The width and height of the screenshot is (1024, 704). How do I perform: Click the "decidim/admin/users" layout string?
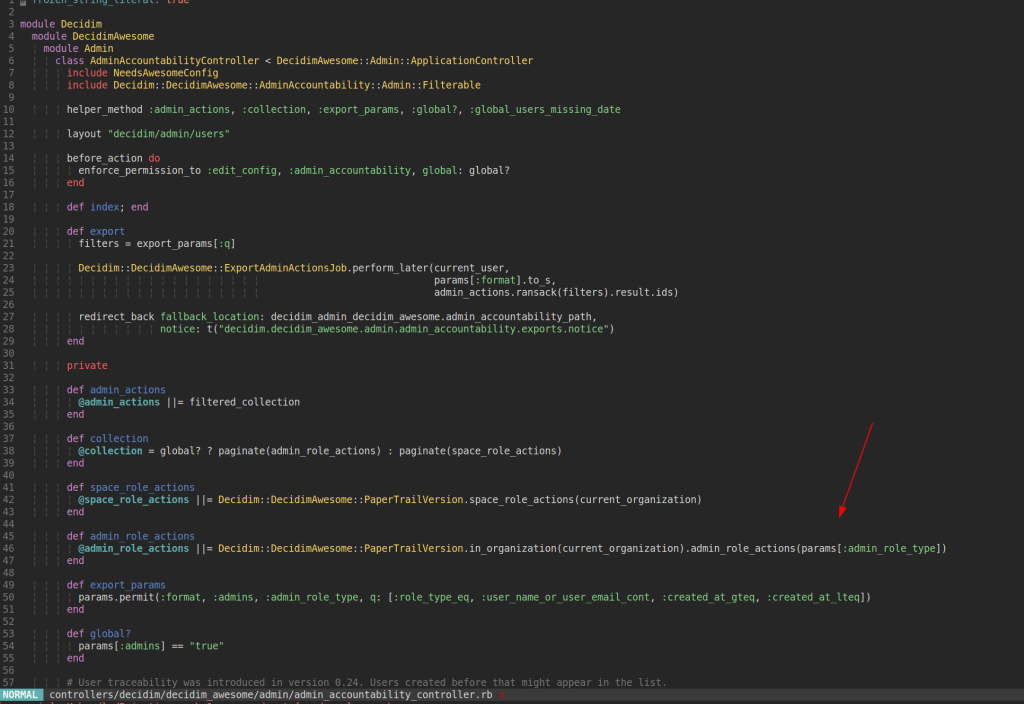pyautogui.click(x=168, y=134)
